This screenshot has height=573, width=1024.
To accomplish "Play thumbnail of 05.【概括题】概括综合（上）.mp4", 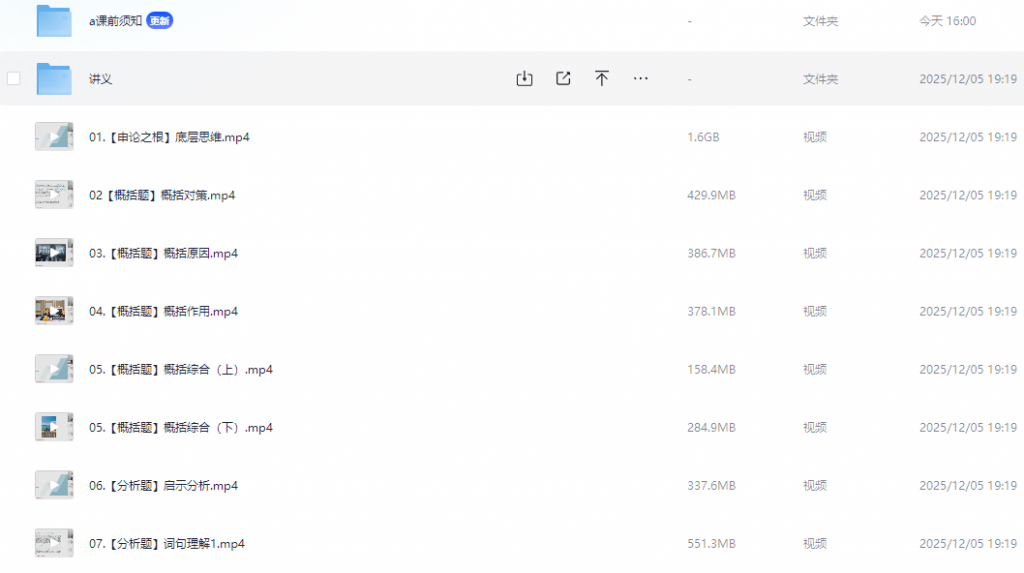I will (x=54, y=369).
